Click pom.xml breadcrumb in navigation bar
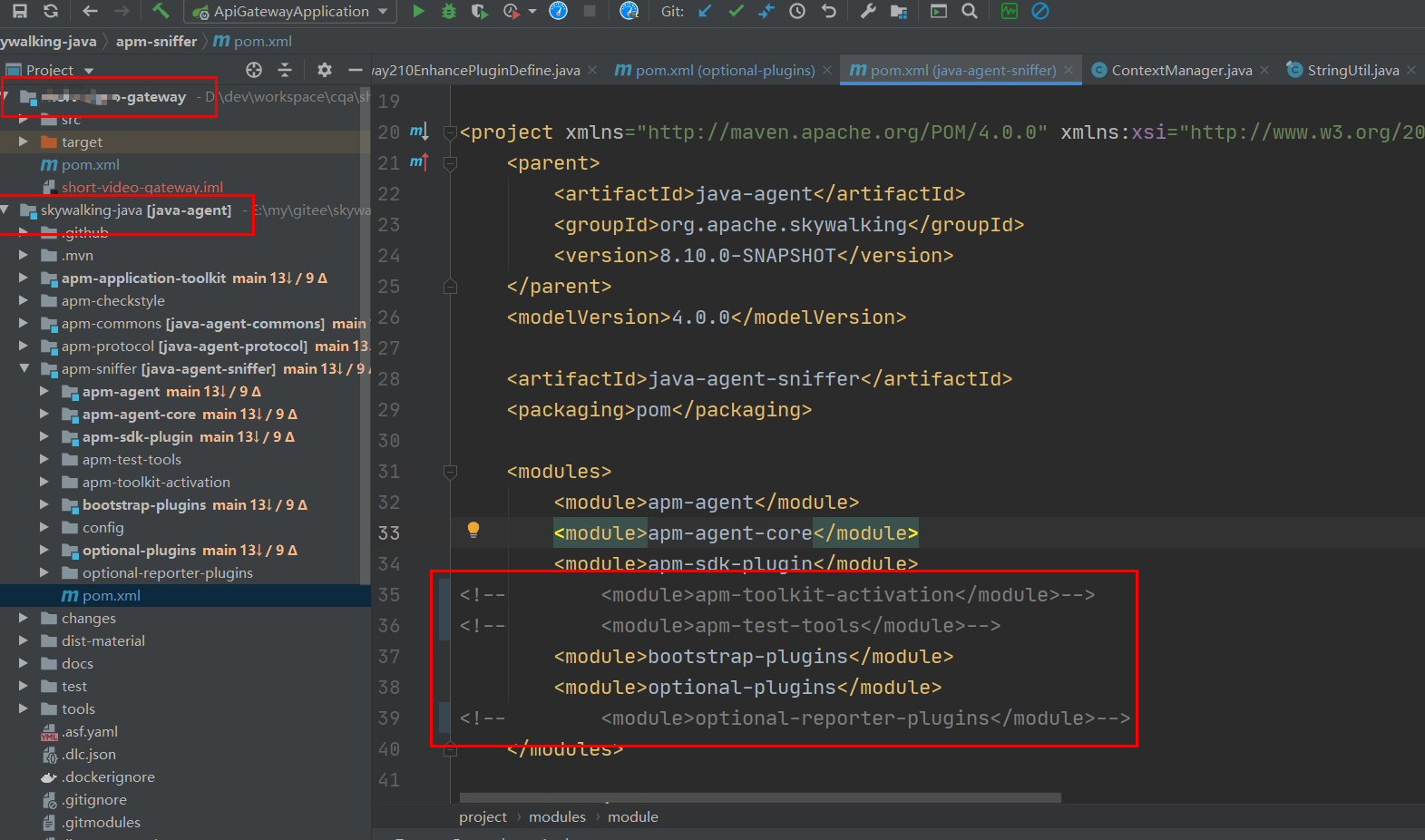The width and height of the screenshot is (1425, 840). click(253, 41)
